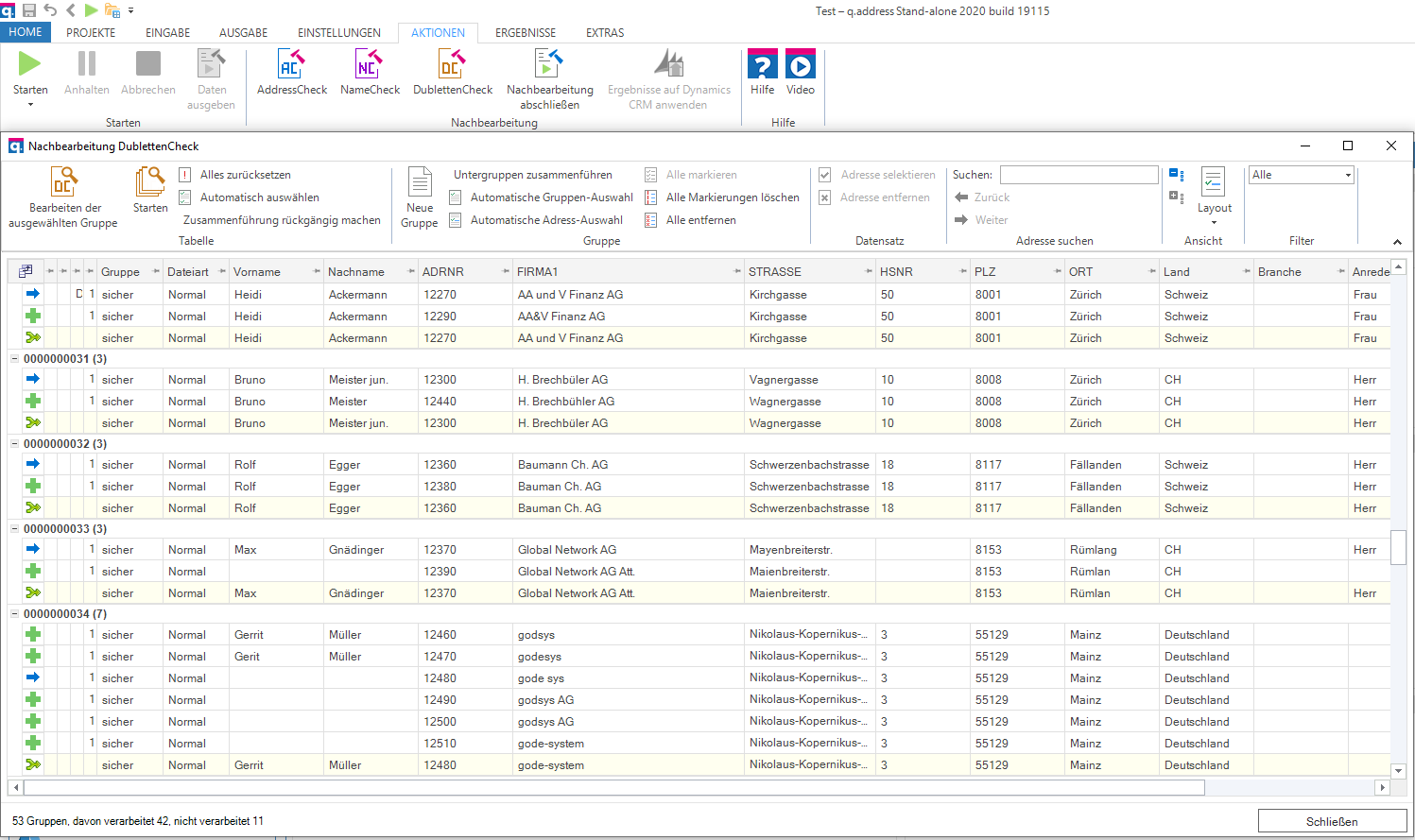Viewport: 1415px width, 840px height.
Task: Pin the Dateiart column using its header pin
Action: (x=222, y=271)
